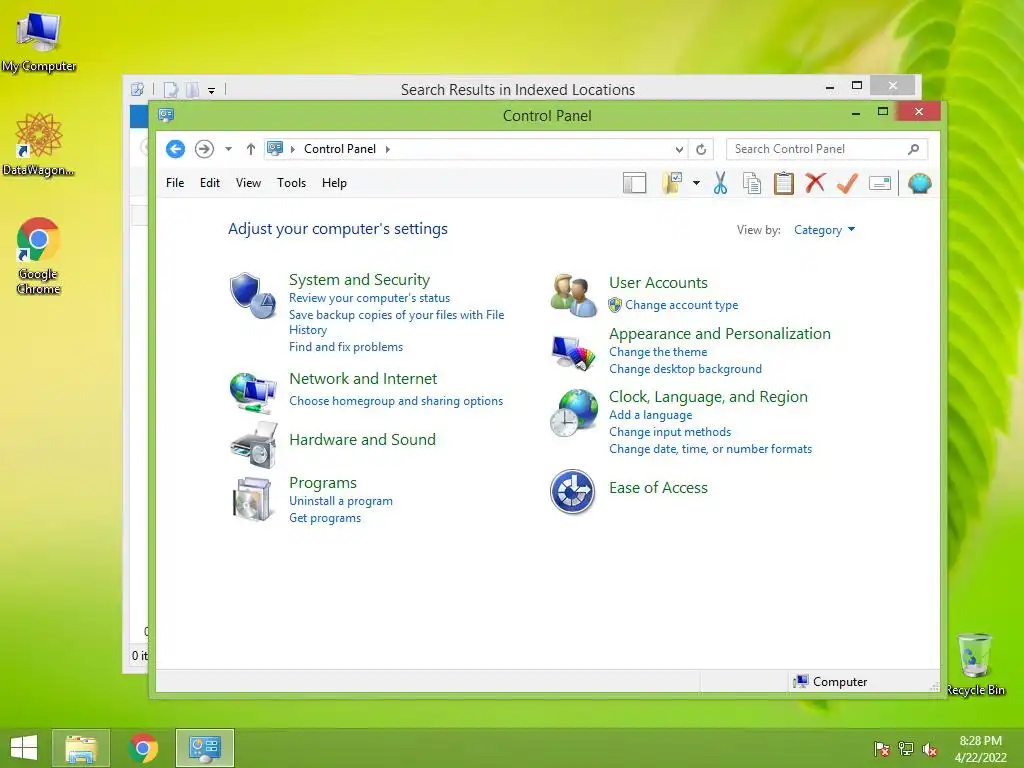
Task: Click the Forward arrow in Control Panel
Action: [x=204, y=149]
